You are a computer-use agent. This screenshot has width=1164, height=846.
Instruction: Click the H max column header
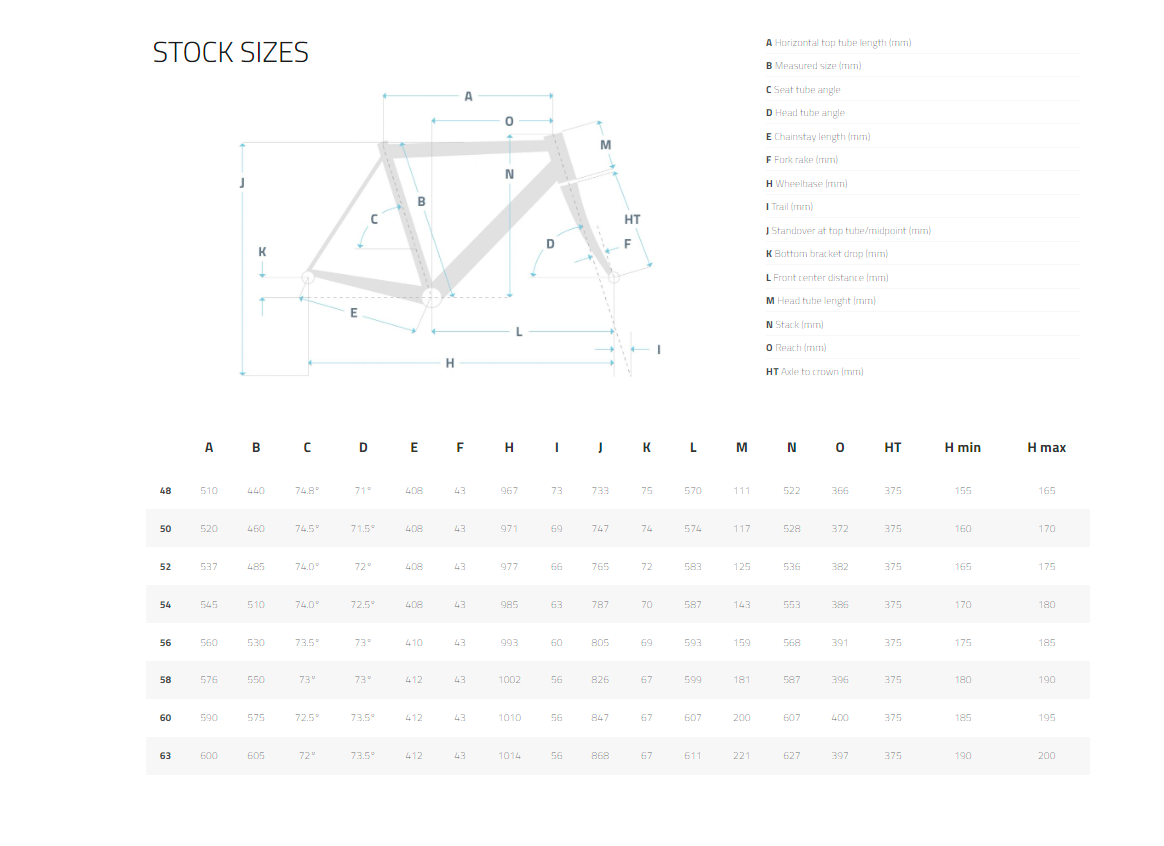[1046, 447]
